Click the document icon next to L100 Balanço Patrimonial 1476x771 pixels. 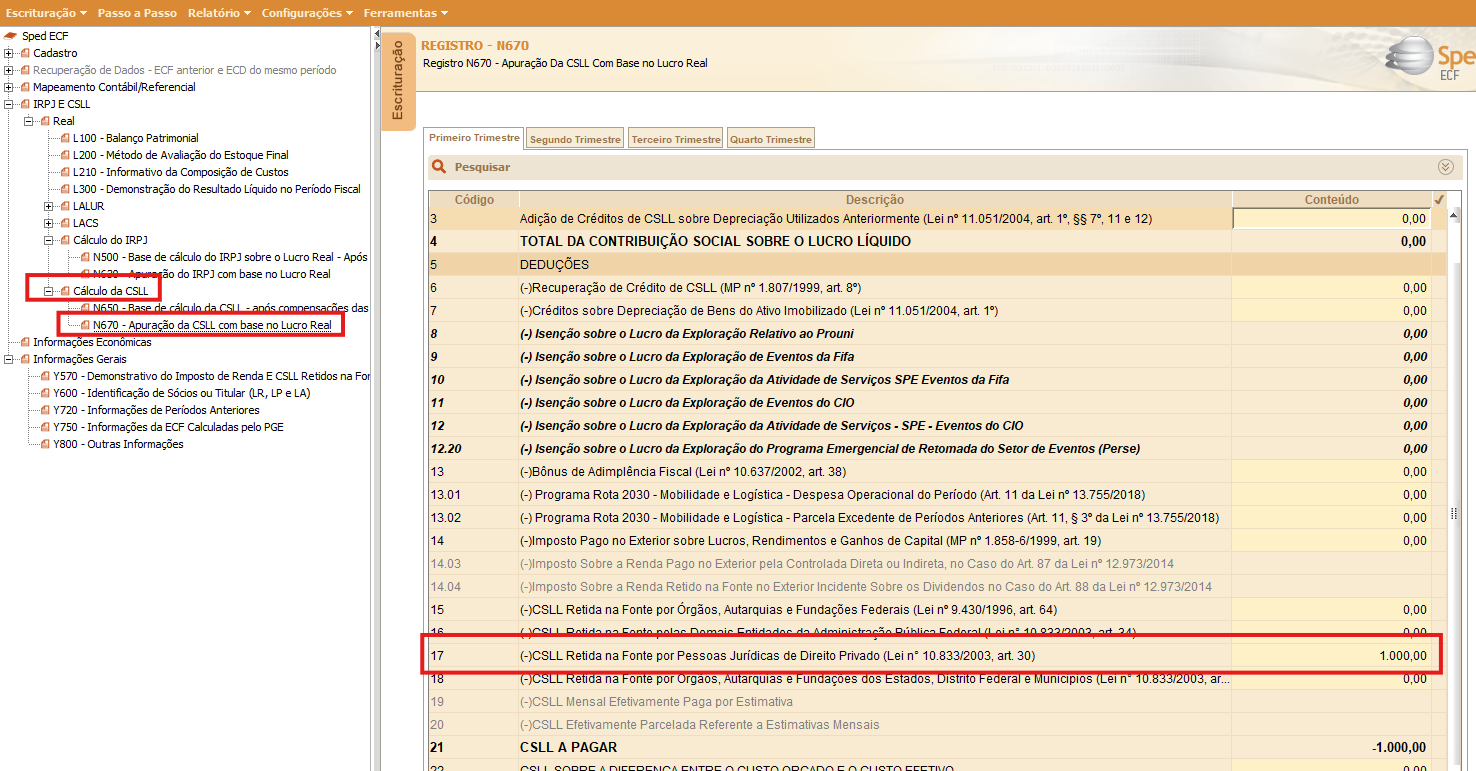point(65,138)
